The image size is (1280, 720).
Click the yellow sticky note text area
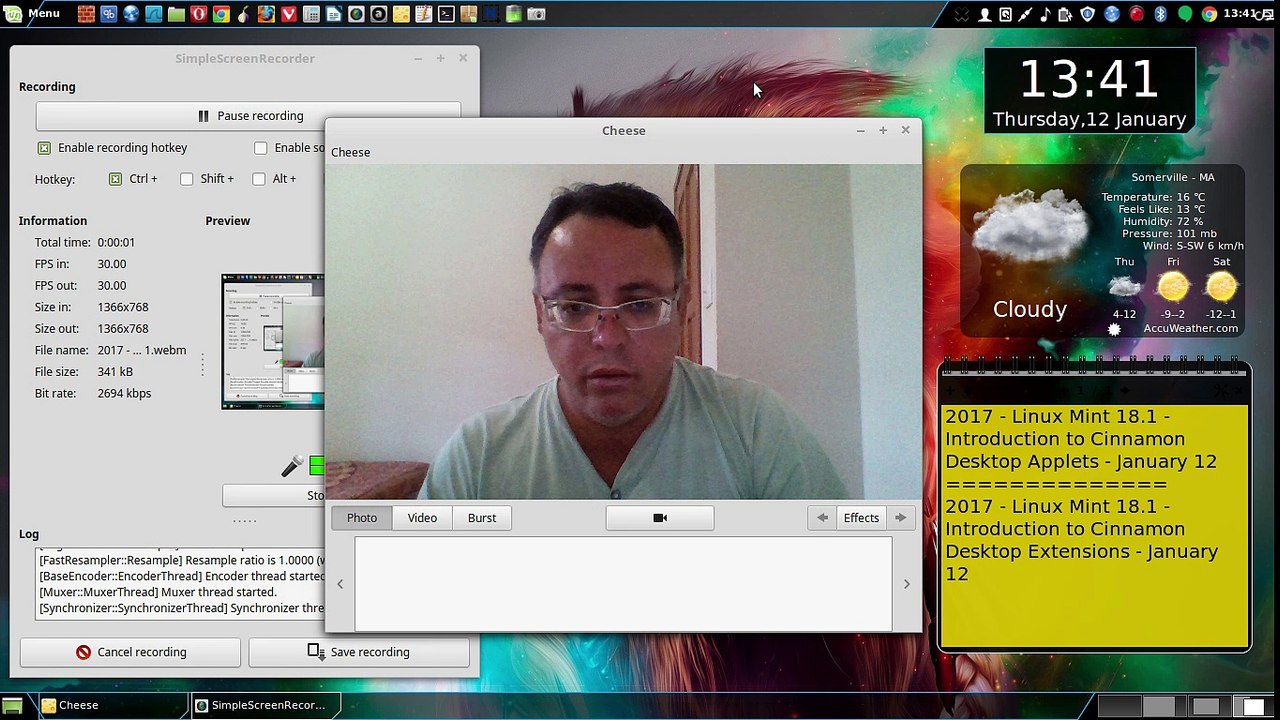coord(1094,525)
